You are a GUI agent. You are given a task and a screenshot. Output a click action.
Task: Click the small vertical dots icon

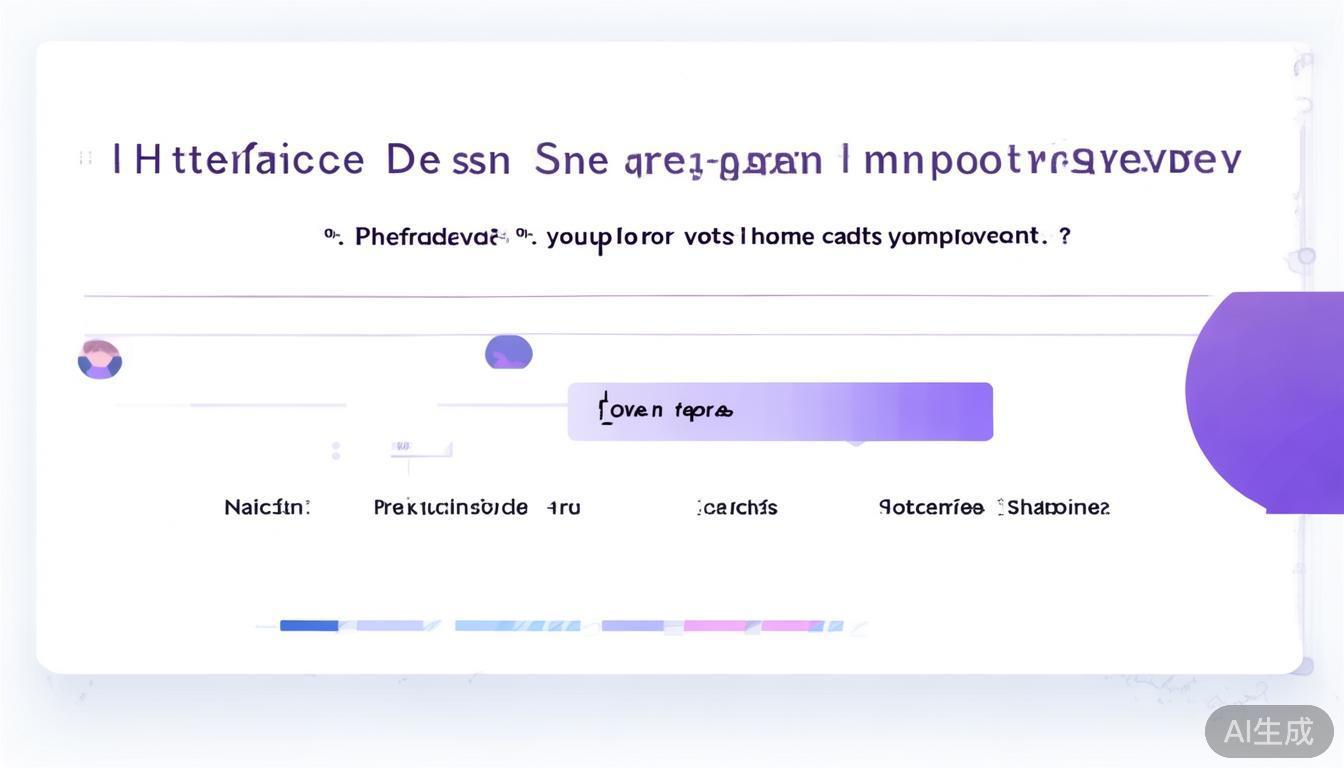pos(336,451)
